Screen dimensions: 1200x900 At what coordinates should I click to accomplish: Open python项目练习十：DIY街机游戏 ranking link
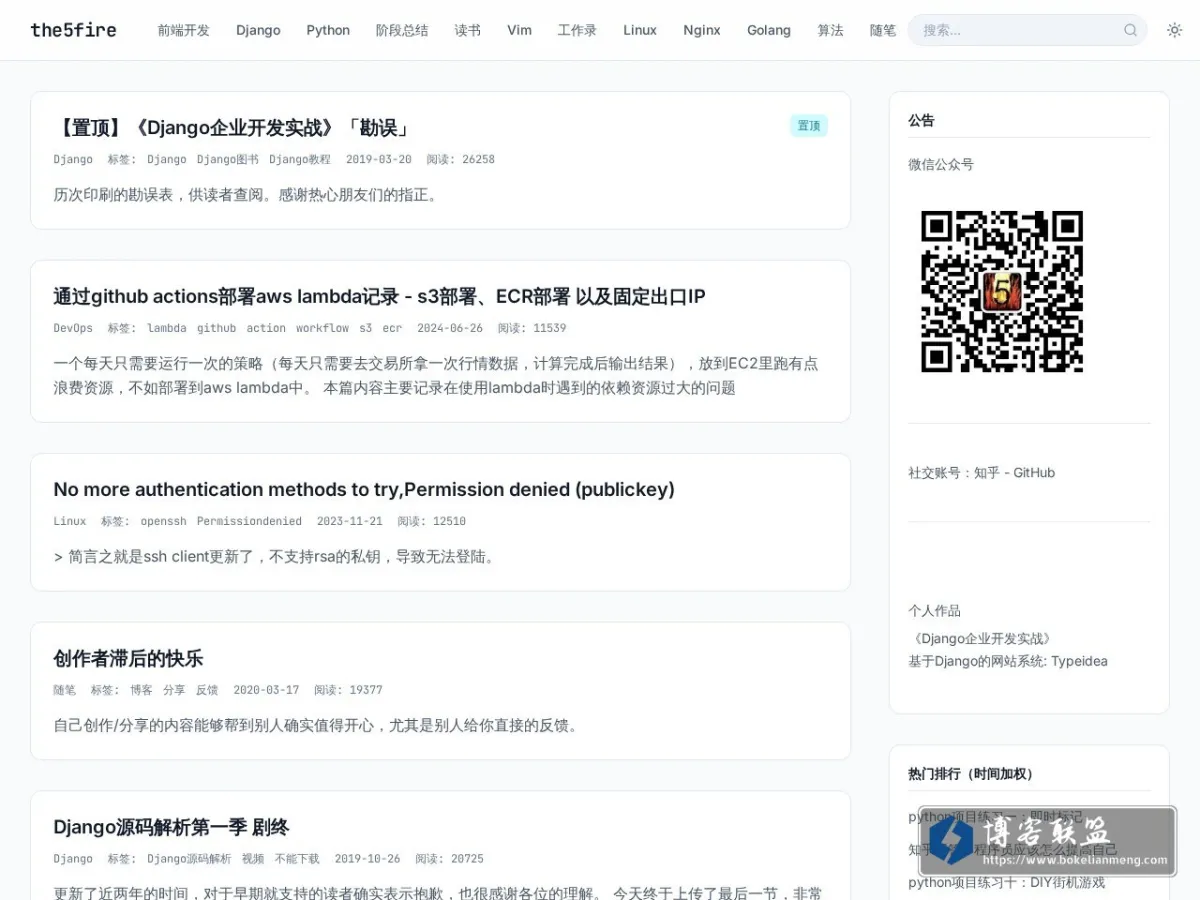(1006, 882)
